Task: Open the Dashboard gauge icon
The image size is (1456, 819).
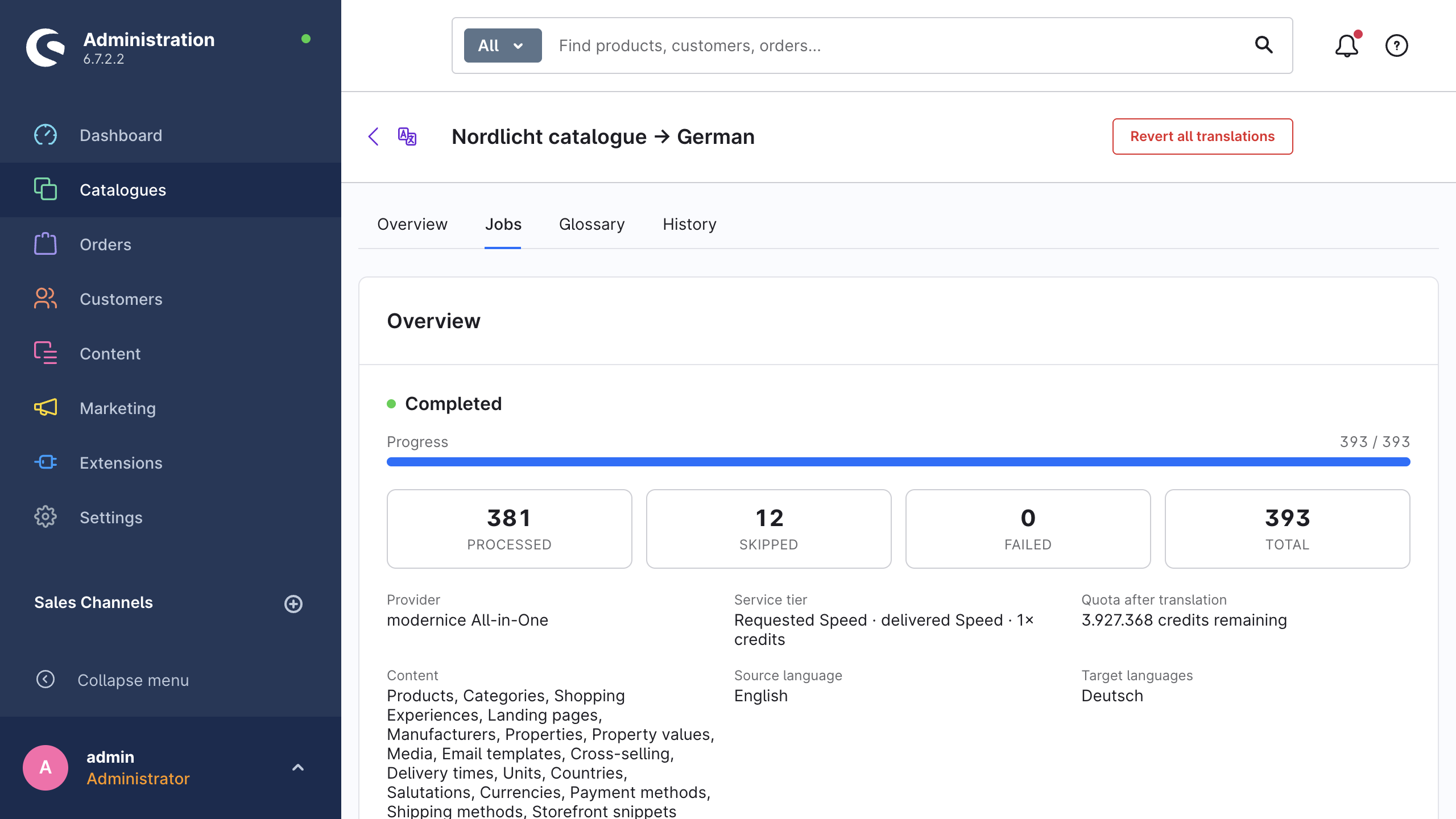Action: coord(45,135)
